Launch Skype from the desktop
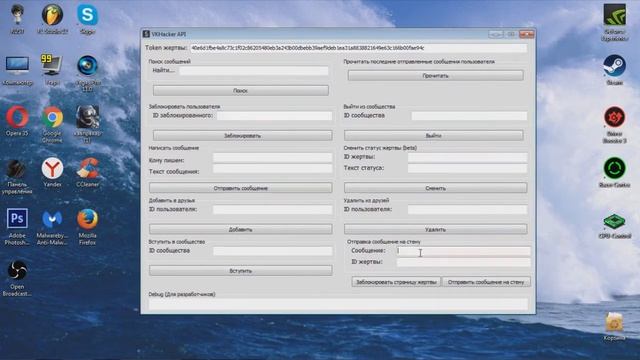Image resolution: width=640 pixels, height=360 pixels. coord(87,16)
